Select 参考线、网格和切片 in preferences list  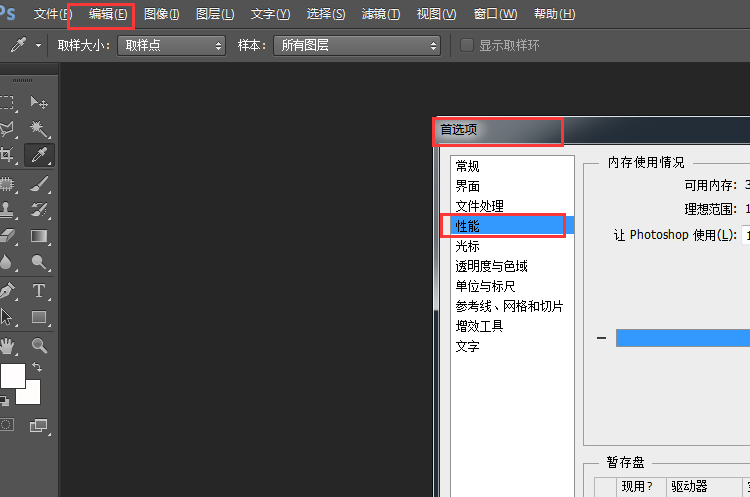pyautogui.click(x=512, y=306)
